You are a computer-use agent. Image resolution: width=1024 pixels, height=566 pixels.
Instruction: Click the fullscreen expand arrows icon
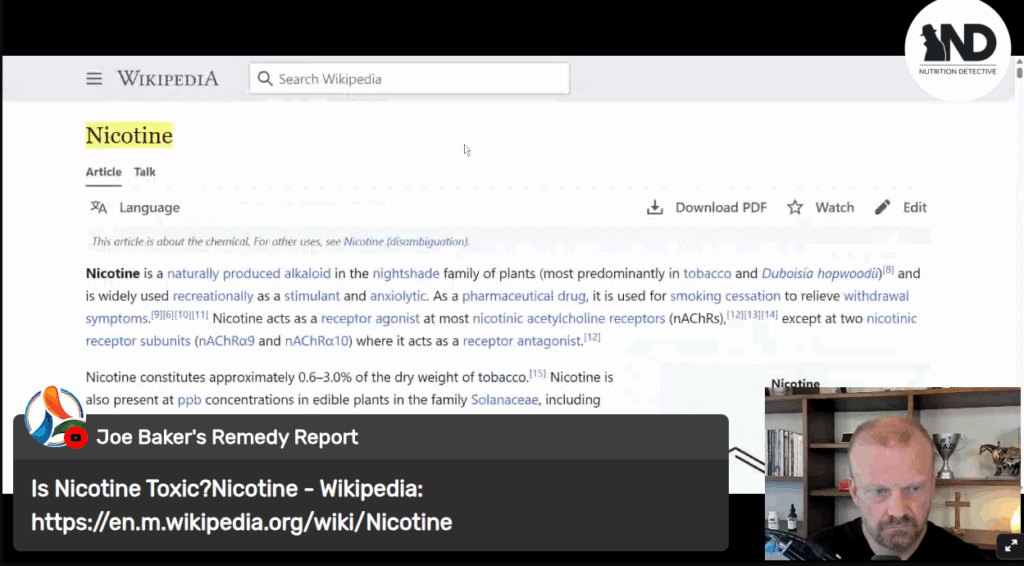(1011, 546)
